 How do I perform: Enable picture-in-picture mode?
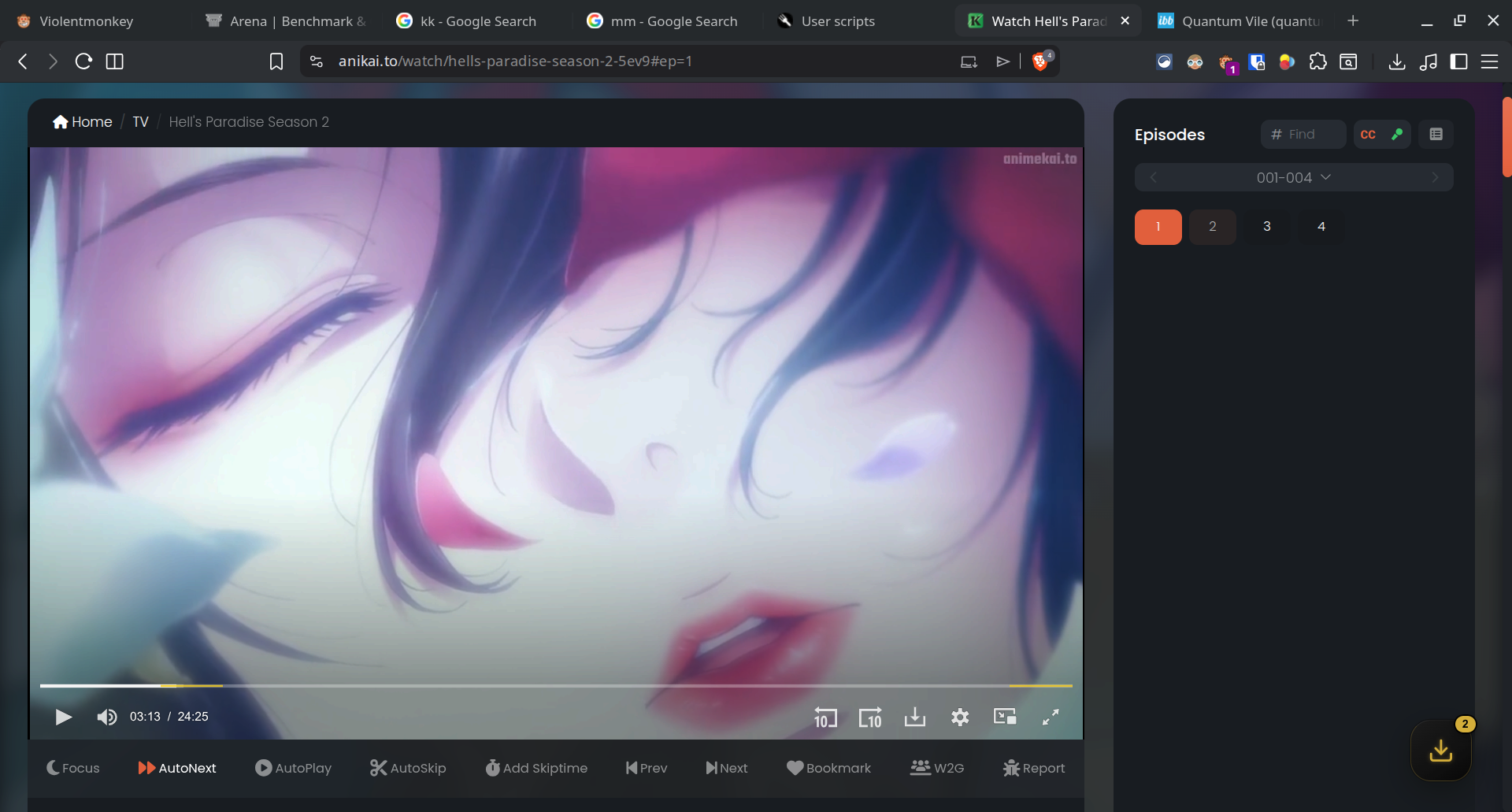coord(1005,717)
